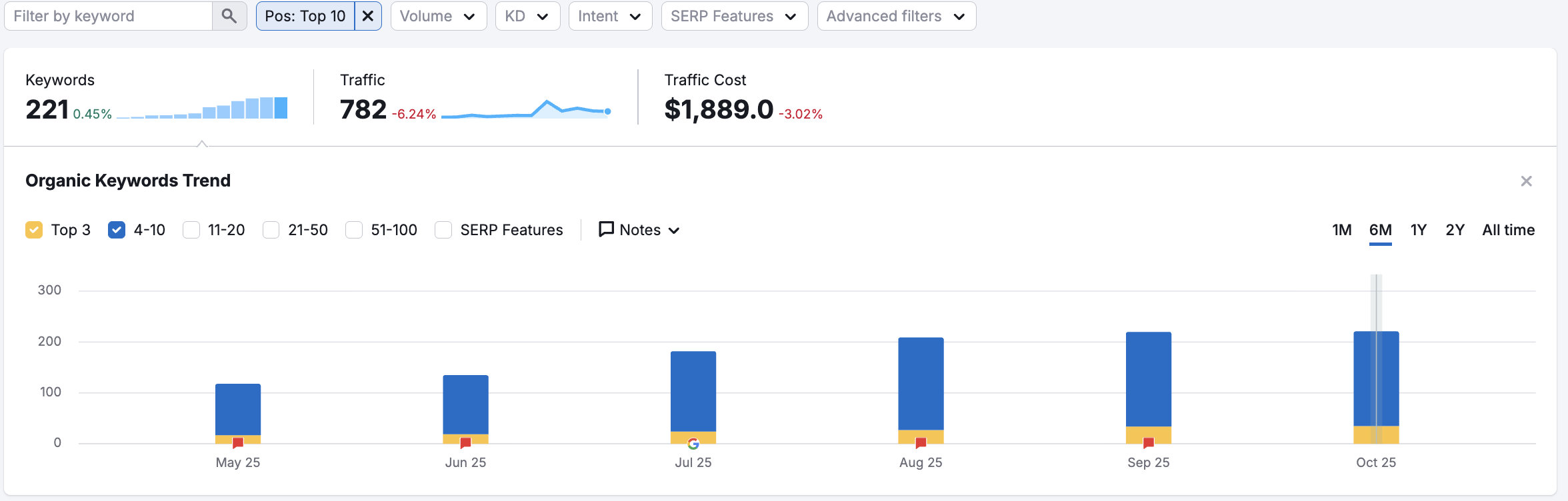Enable the 11-20 positions checkbox
Screen dimensions: 1568x501
[x=191, y=230]
